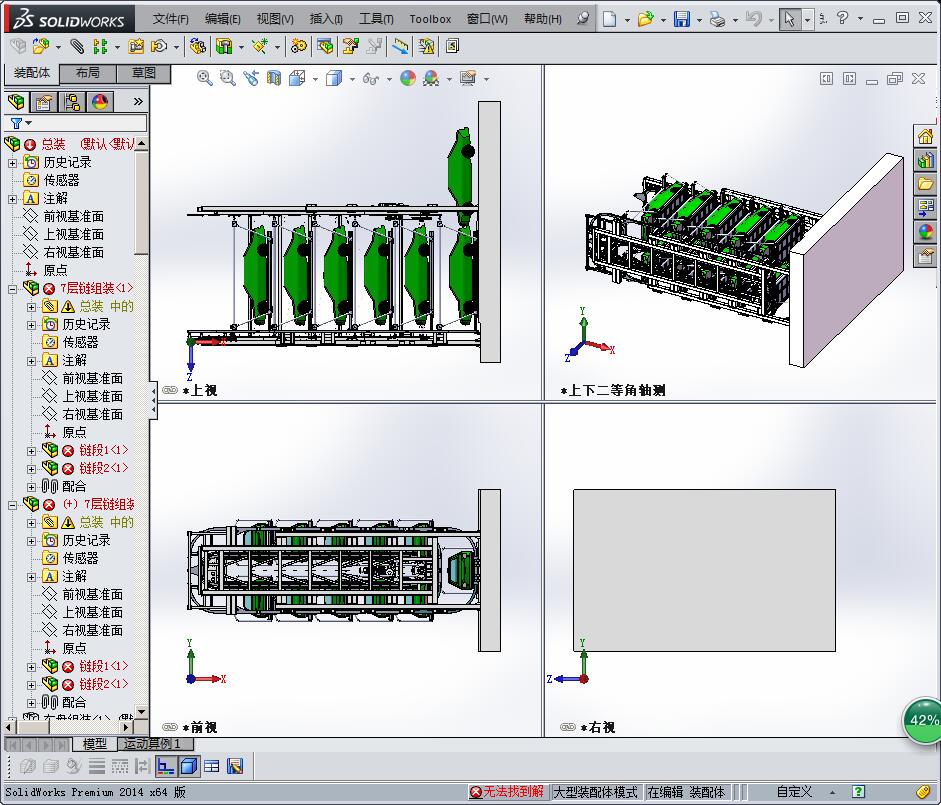
Task: Click the Hide/Show Items eyeglasses icon
Action: 369,78
